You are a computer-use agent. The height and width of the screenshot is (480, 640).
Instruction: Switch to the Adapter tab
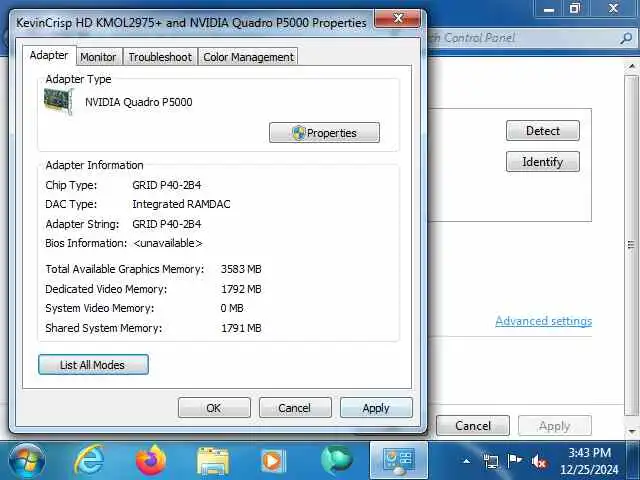pos(49,56)
